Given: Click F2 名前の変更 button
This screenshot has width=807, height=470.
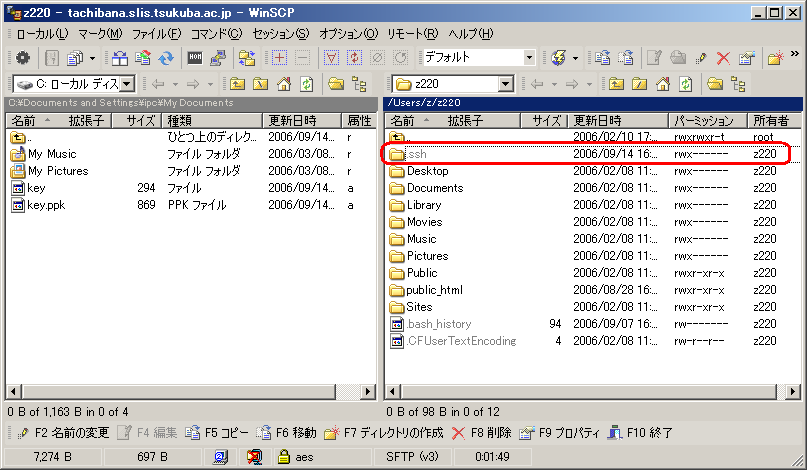Looking at the screenshot, I should (63, 433).
